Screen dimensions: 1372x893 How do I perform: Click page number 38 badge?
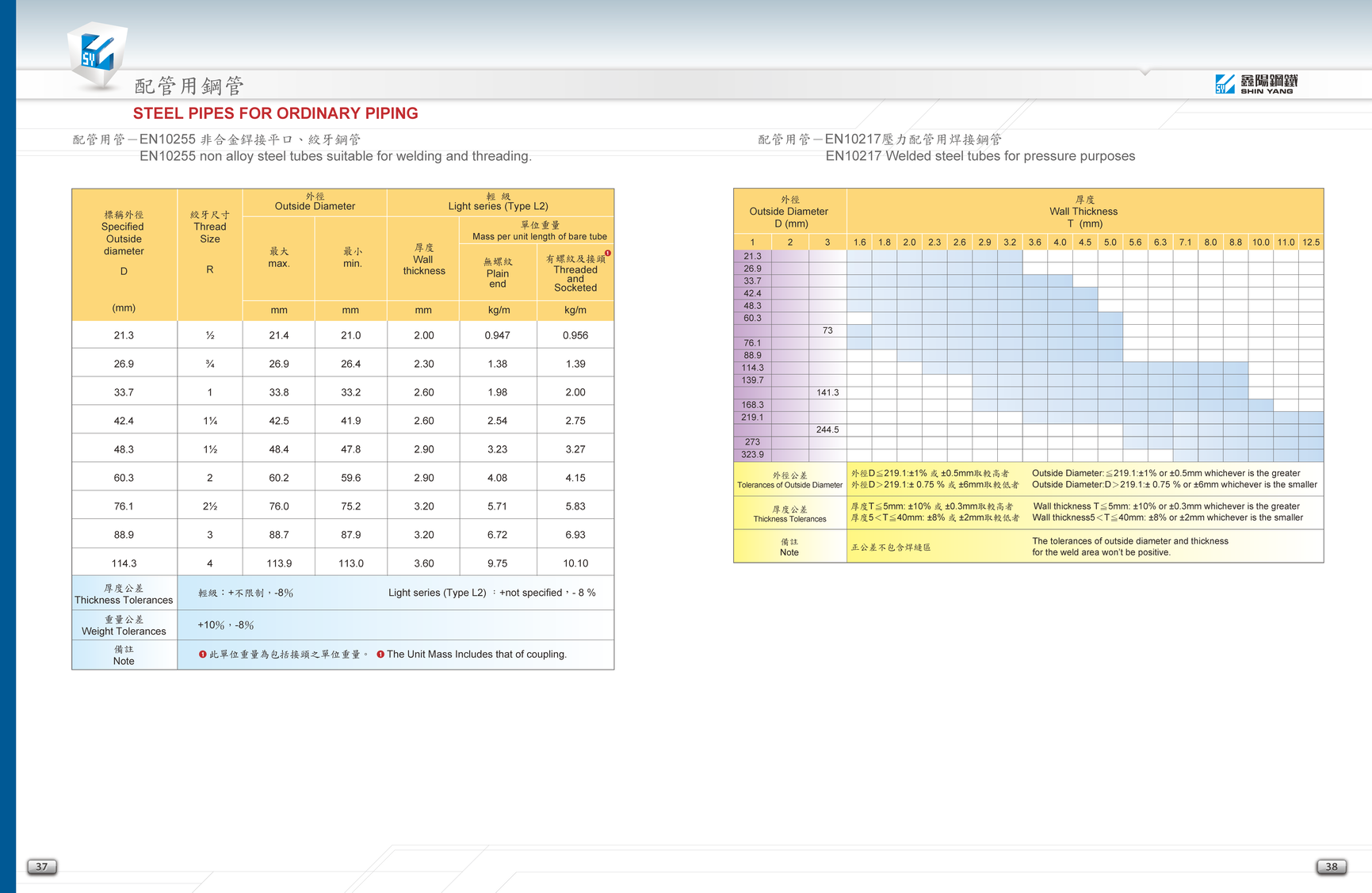[x=1332, y=867]
